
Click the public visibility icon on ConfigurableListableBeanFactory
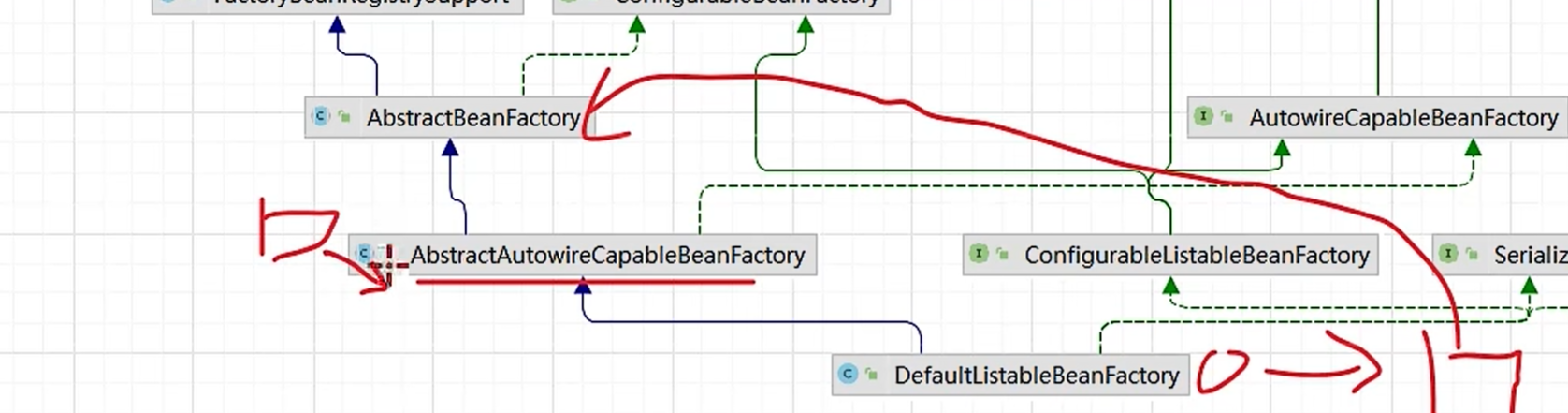1003,254
